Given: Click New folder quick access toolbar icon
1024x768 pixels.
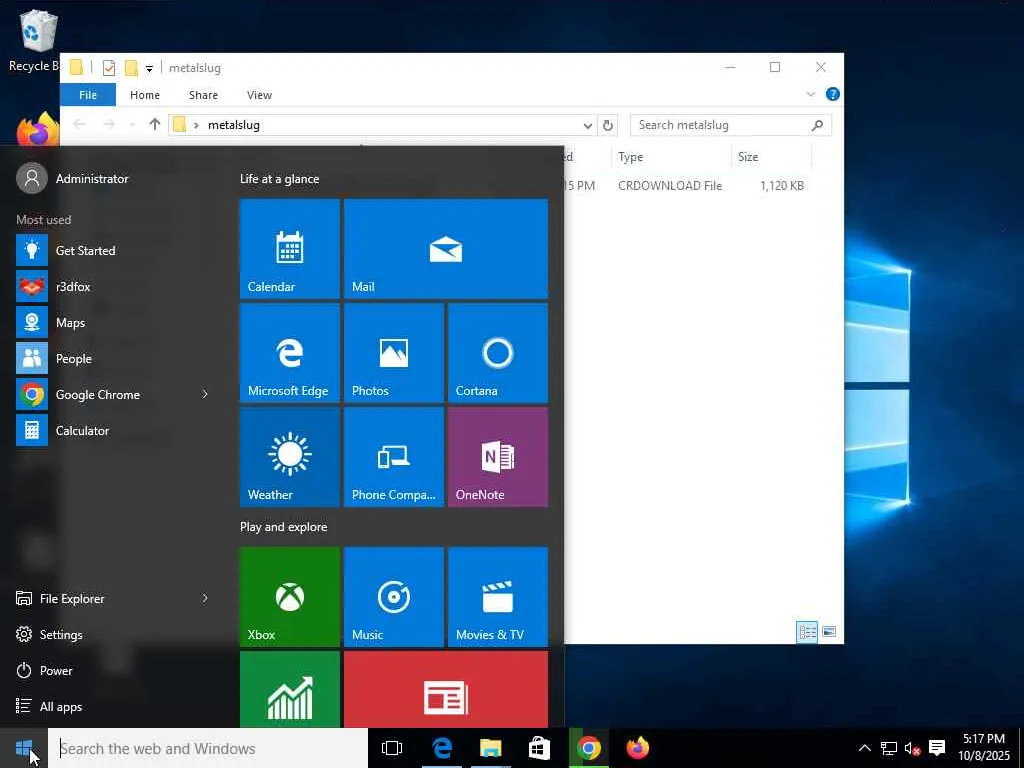Looking at the screenshot, I should tap(131, 67).
